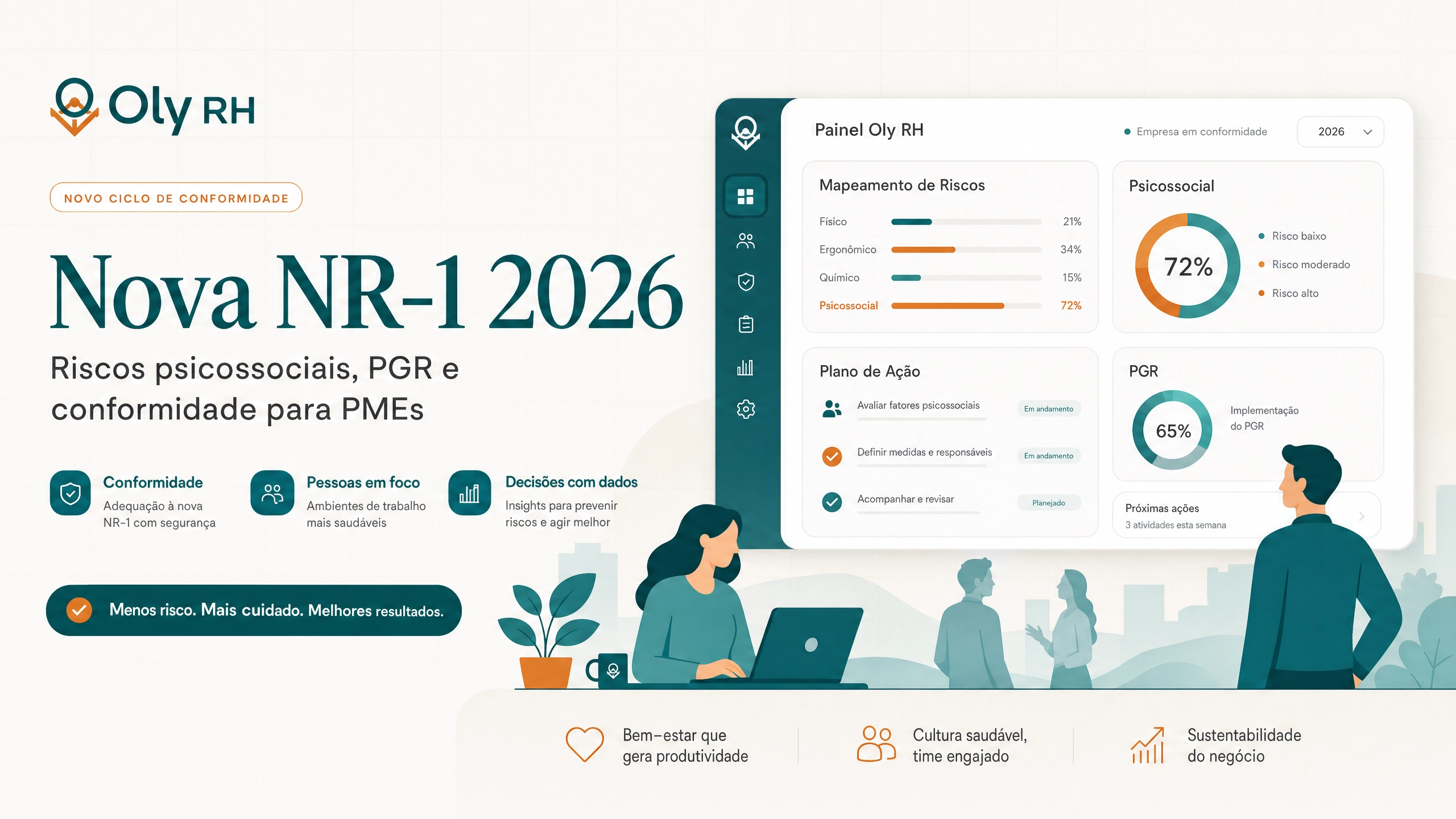The image size is (1456, 819).
Task: Click the Ergonômico risk progress bar
Action: tap(966, 250)
